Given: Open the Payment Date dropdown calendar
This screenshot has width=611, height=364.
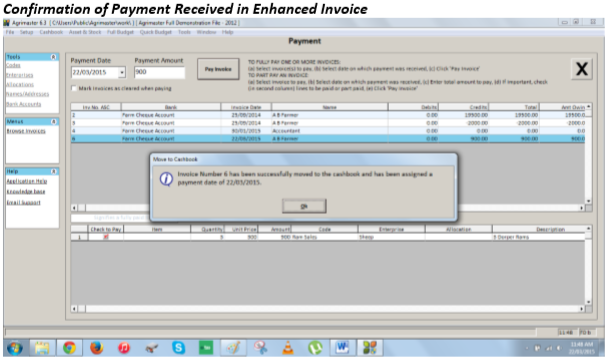Looking at the screenshot, I should (122, 72).
